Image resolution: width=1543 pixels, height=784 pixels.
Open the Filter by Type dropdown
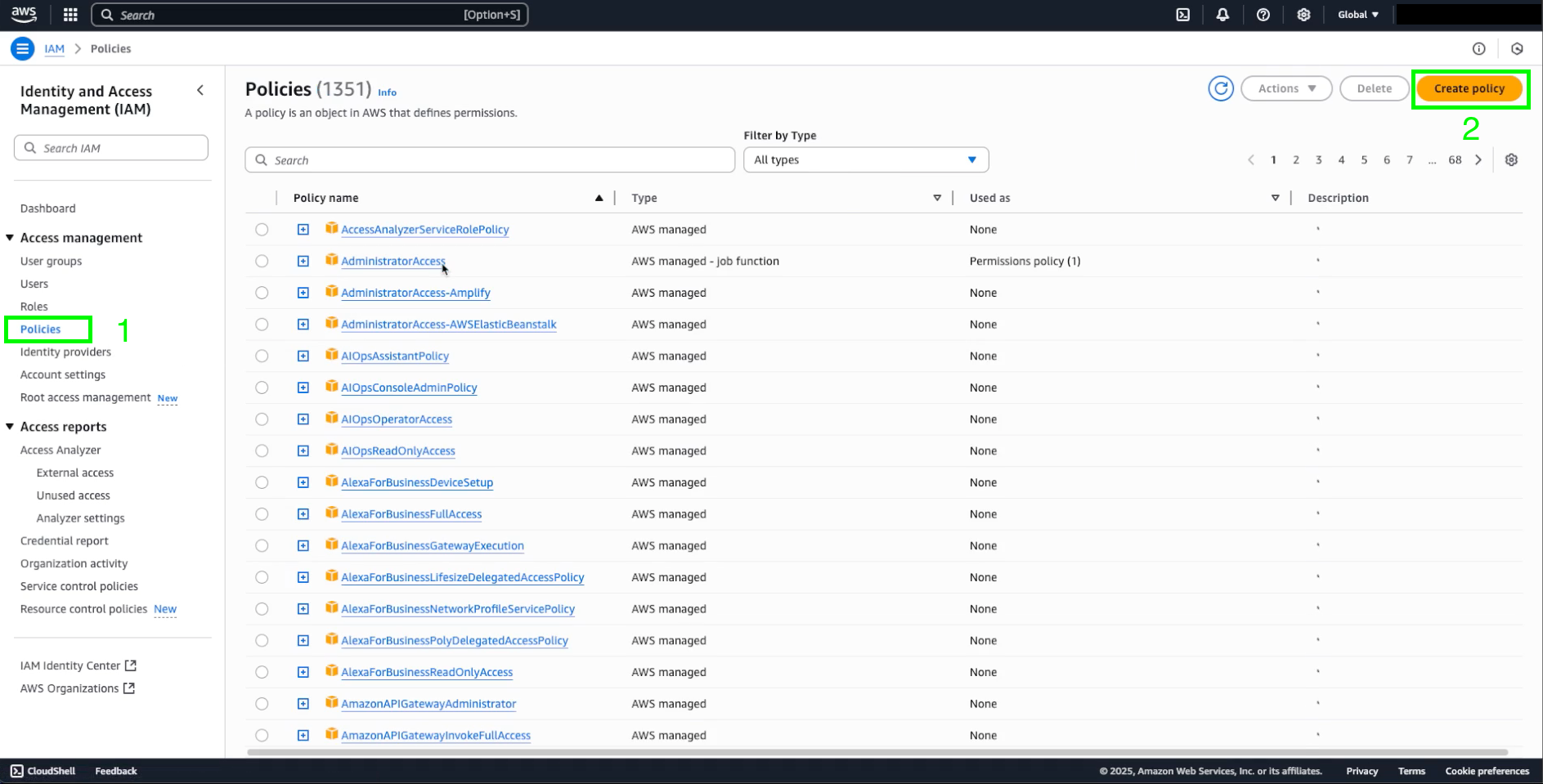(x=866, y=159)
